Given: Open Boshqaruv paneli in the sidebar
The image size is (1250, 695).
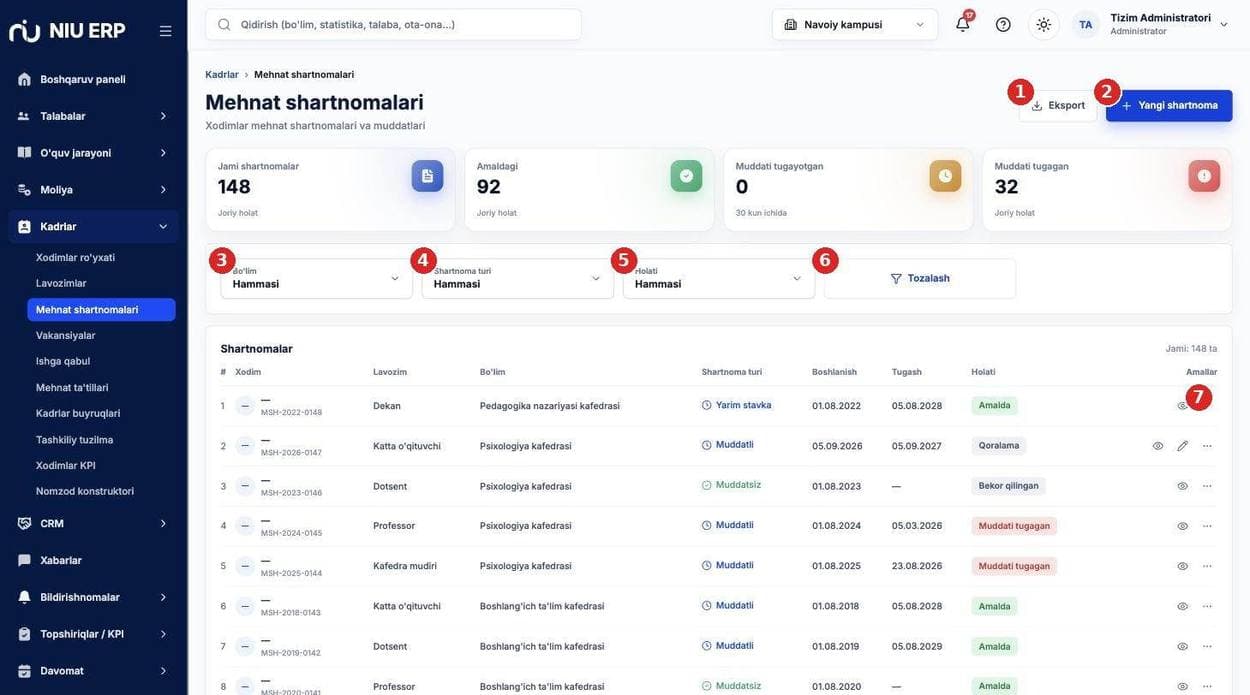Looking at the screenshot, I should [x=93, y=79].
